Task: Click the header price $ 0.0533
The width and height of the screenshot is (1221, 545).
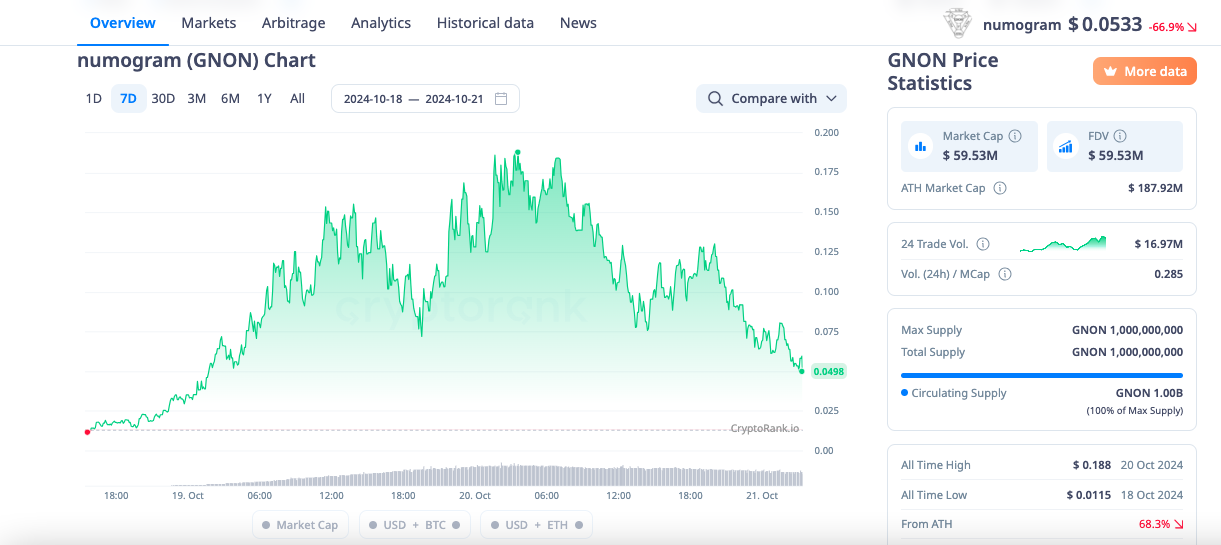Action: click(1105, 24)
